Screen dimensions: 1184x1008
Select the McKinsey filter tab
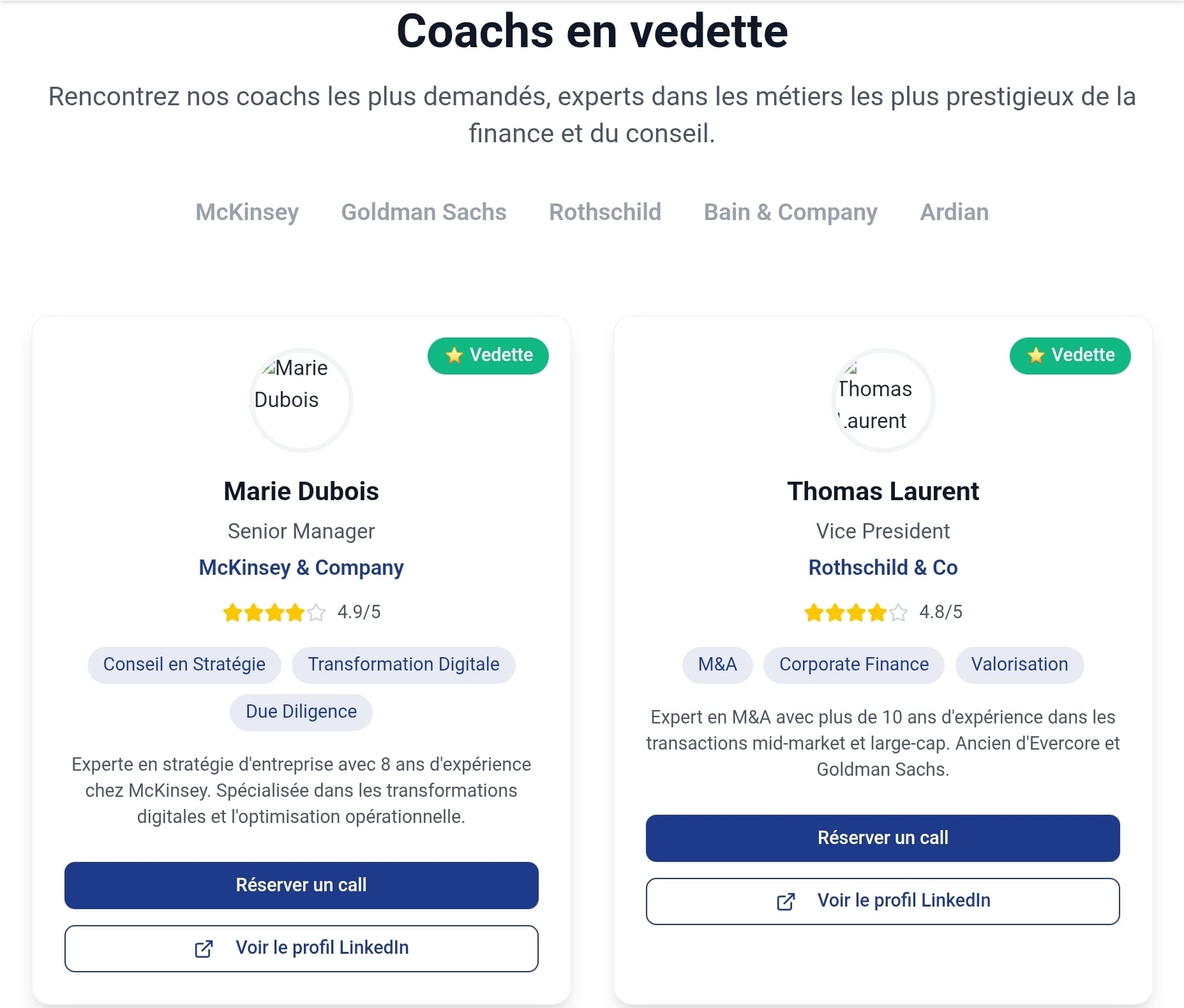[247, 212]
